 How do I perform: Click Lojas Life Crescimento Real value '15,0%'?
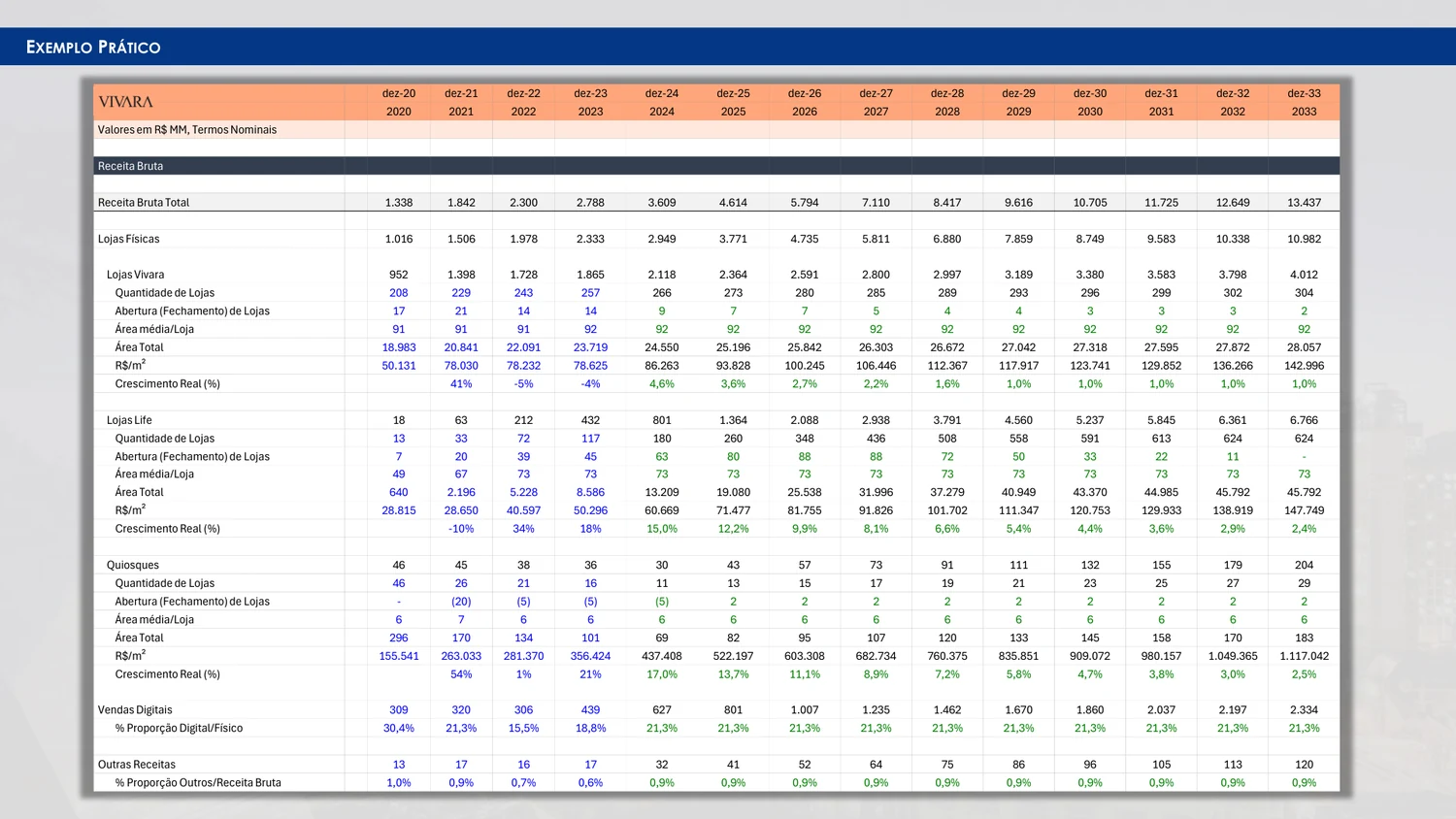coord(662,529)
